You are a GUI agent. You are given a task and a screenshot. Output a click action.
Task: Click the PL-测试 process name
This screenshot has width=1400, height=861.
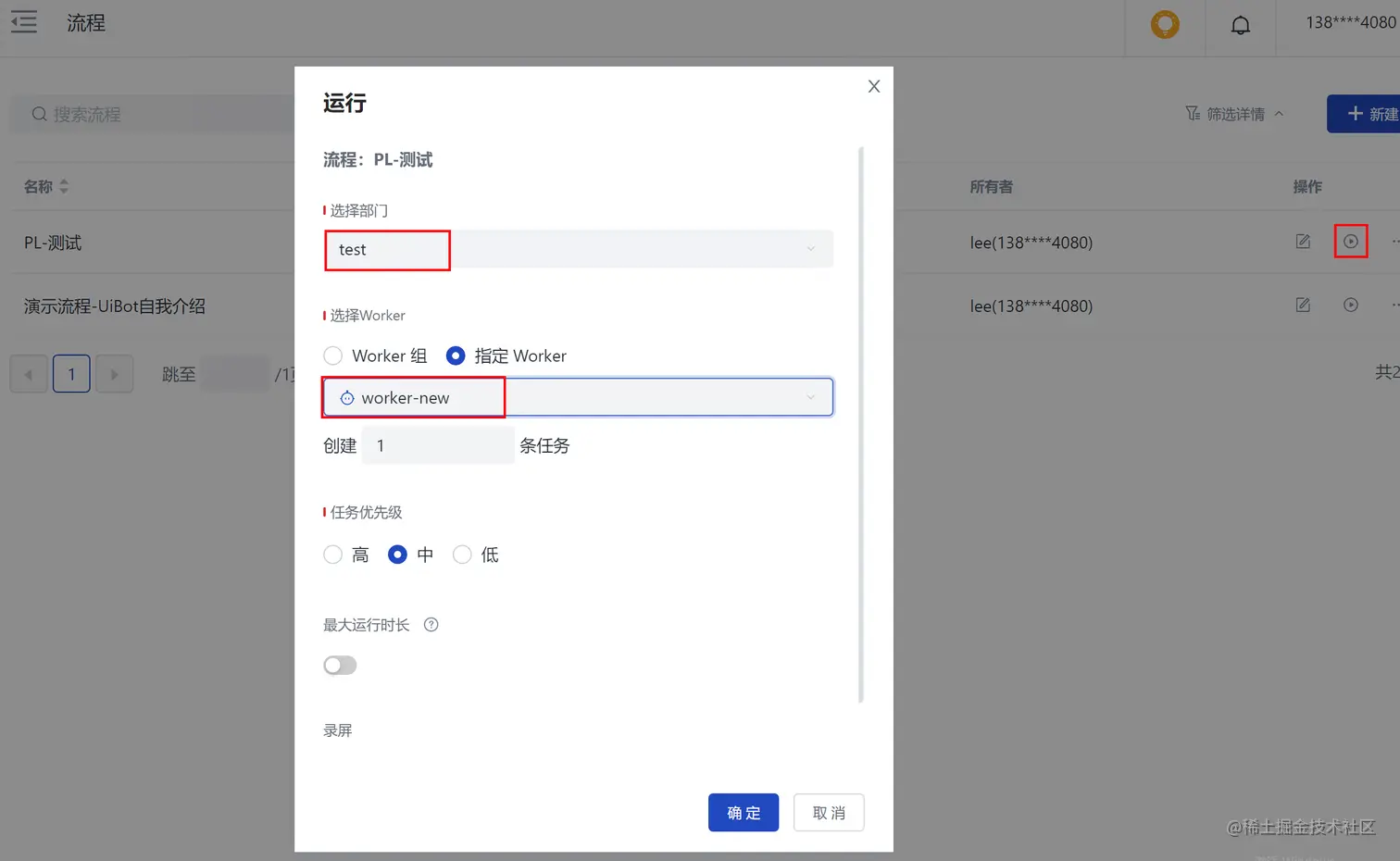pyautogui.click(x=53, y=243)
